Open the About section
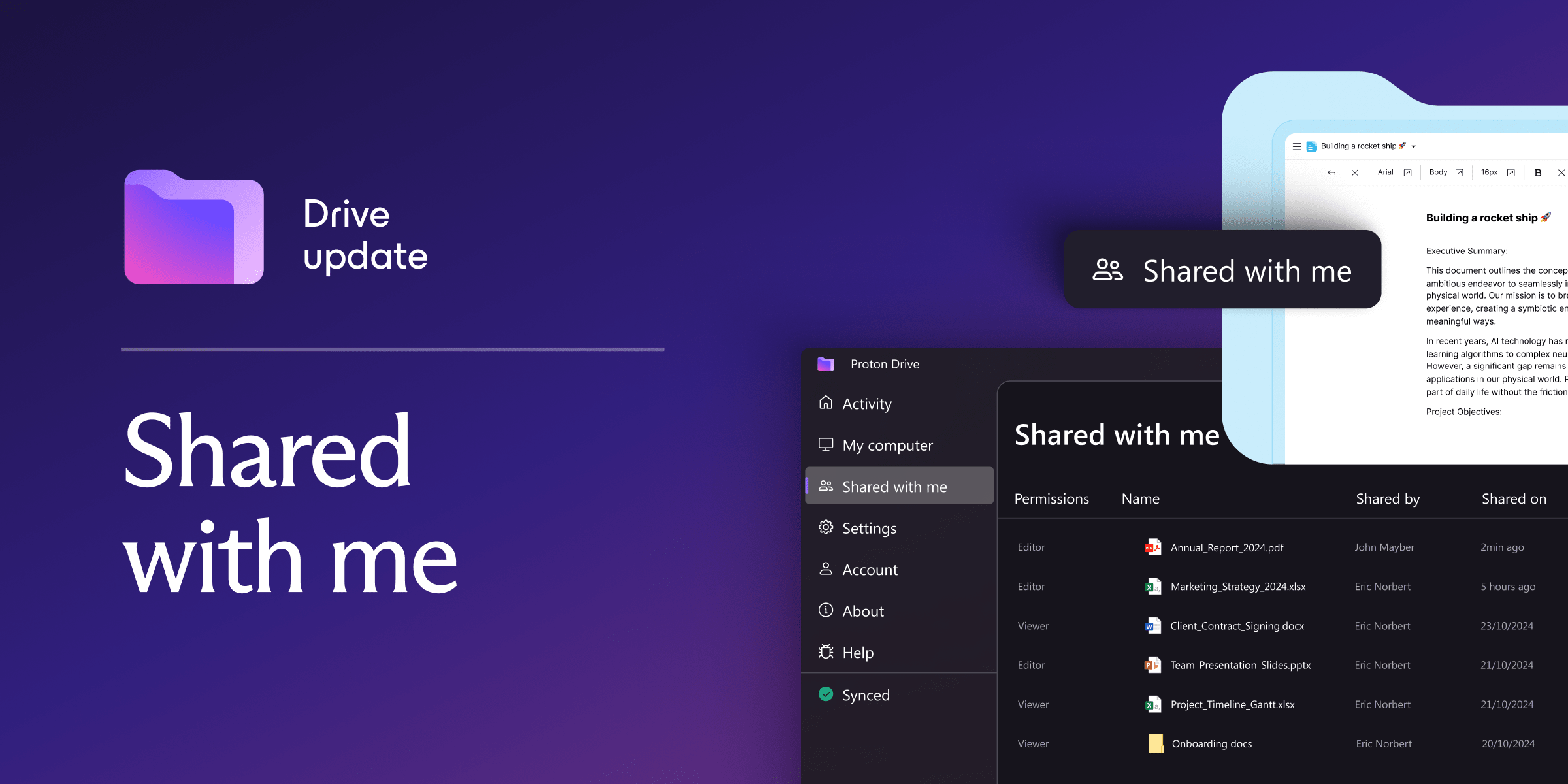 863,612
